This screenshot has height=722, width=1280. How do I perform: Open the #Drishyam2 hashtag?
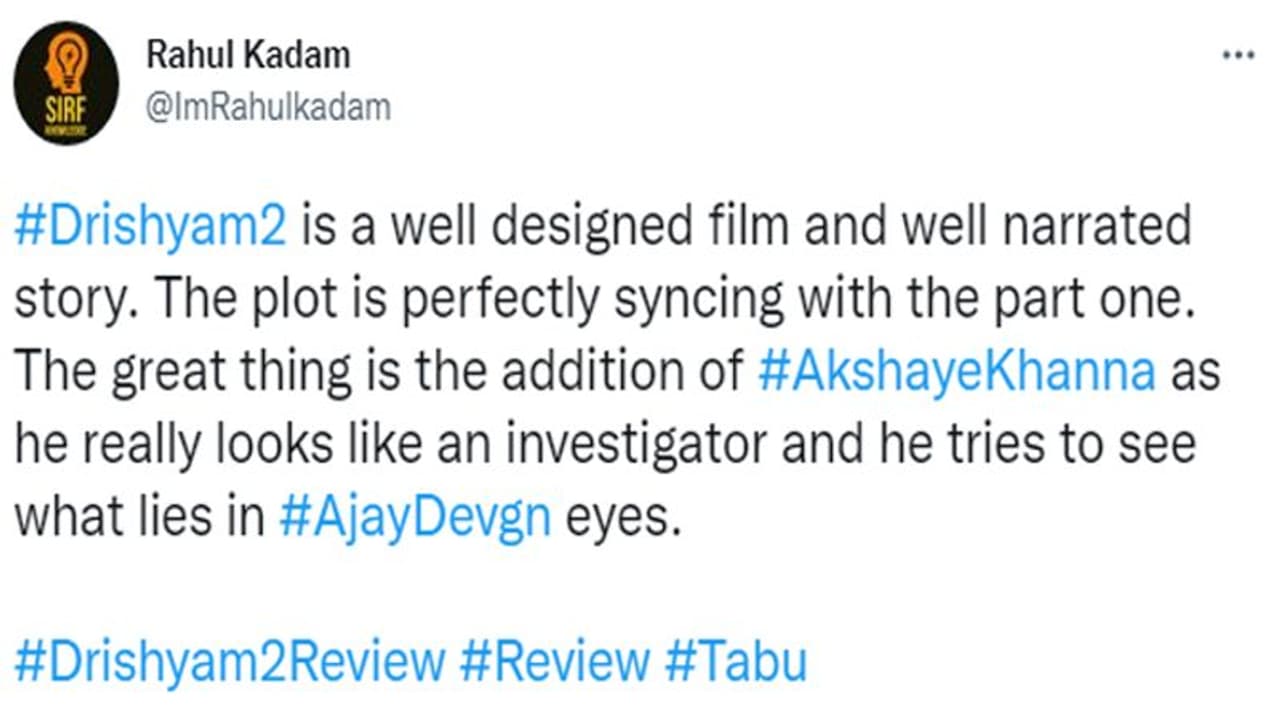(152, 228)
